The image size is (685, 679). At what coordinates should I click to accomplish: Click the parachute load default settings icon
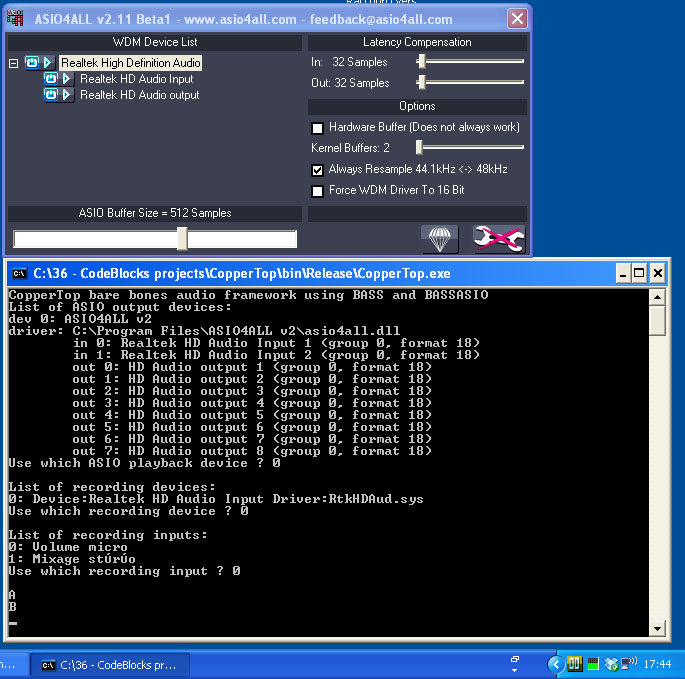tap(440, 239)
